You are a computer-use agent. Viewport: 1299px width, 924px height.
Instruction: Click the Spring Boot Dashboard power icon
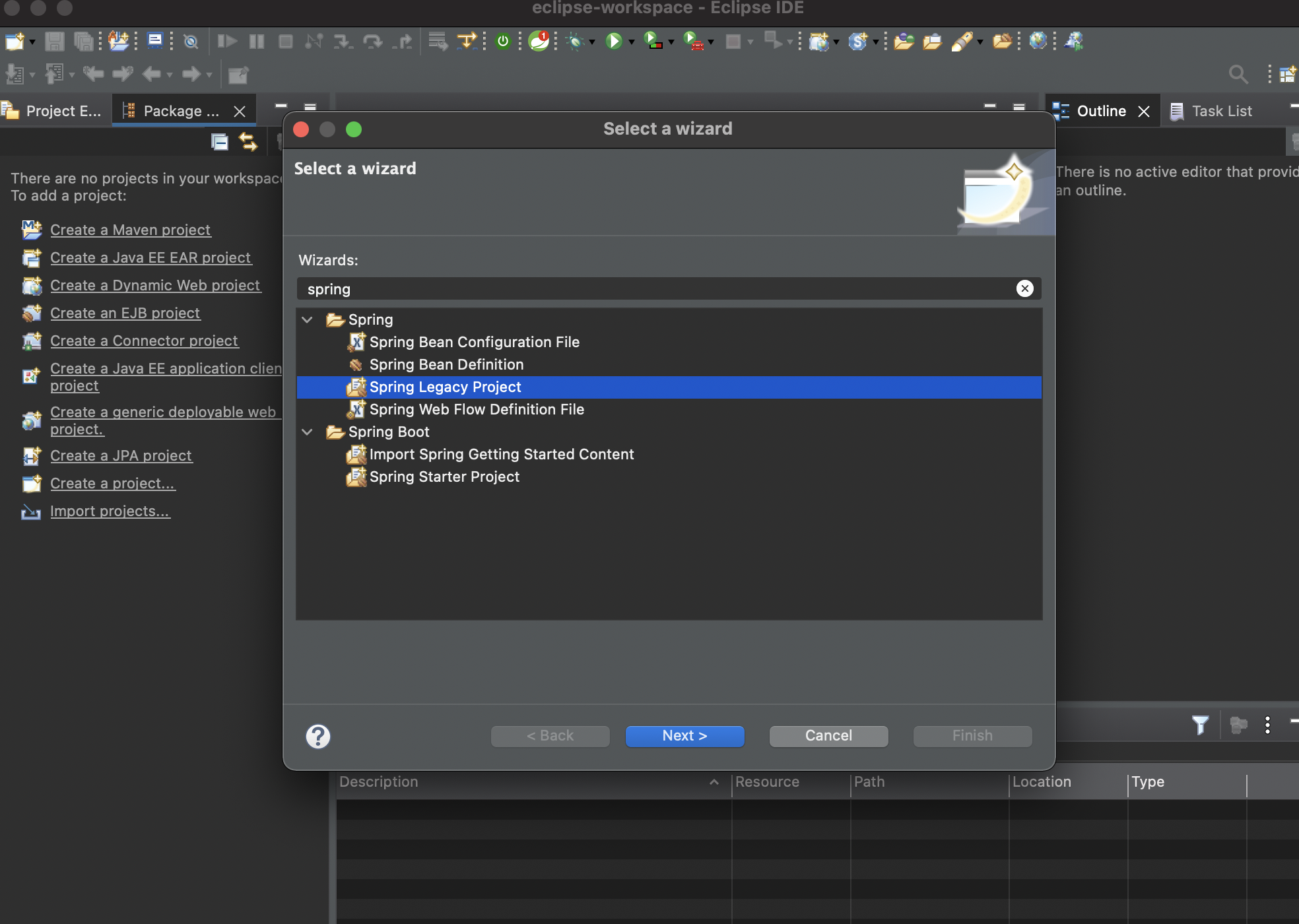pos(503,42)
